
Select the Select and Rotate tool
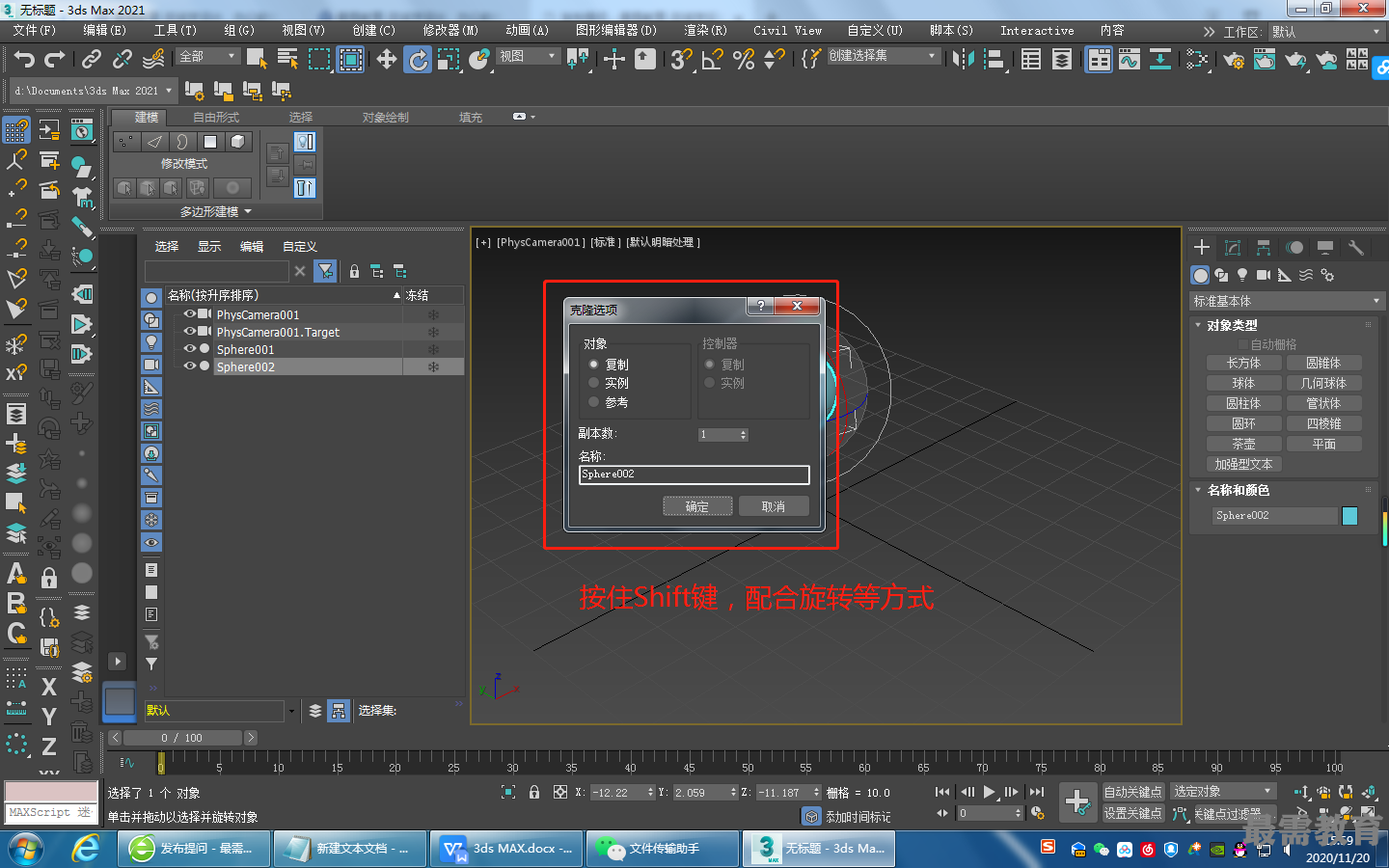[x=418, y=60]
